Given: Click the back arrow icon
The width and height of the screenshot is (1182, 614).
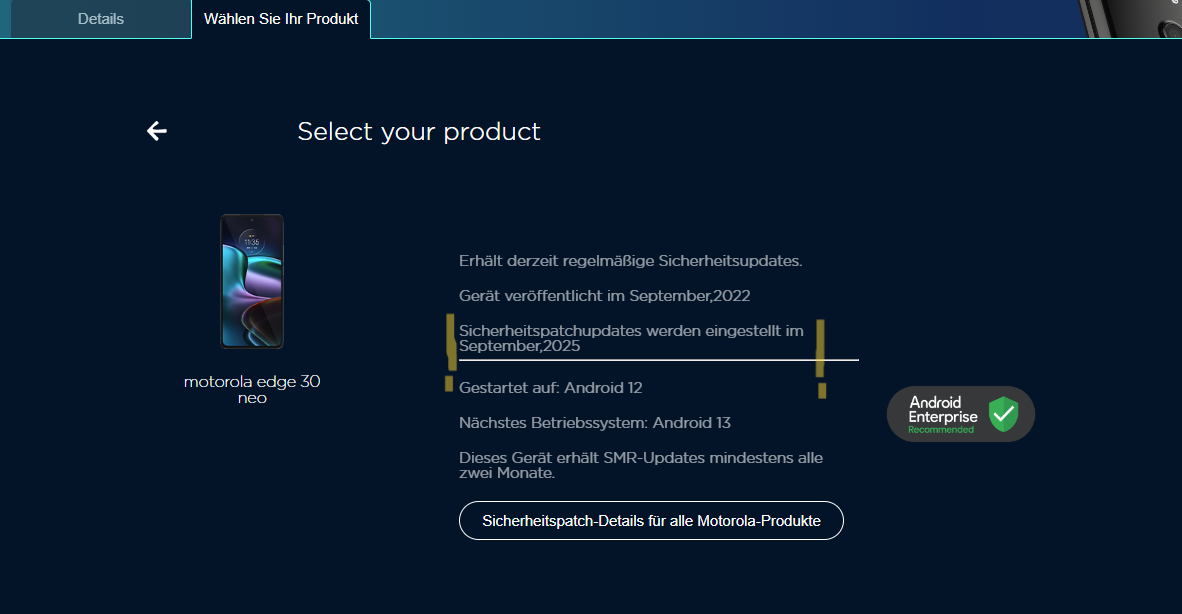Looking at the screenshot, I should point(157,131).
